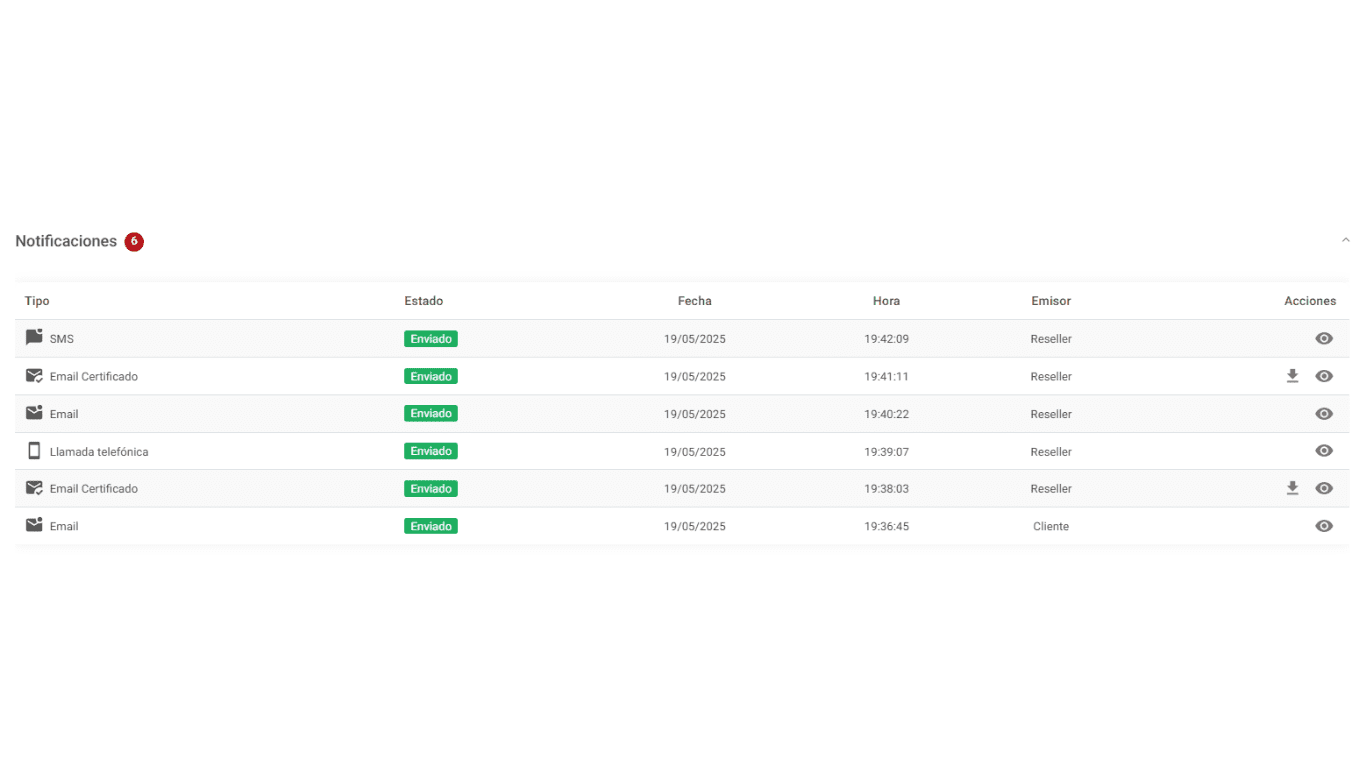The image size is (1366, 768).
Task: View details of Email Certificado sent 19:41:11
Action: pos(1324,376)
